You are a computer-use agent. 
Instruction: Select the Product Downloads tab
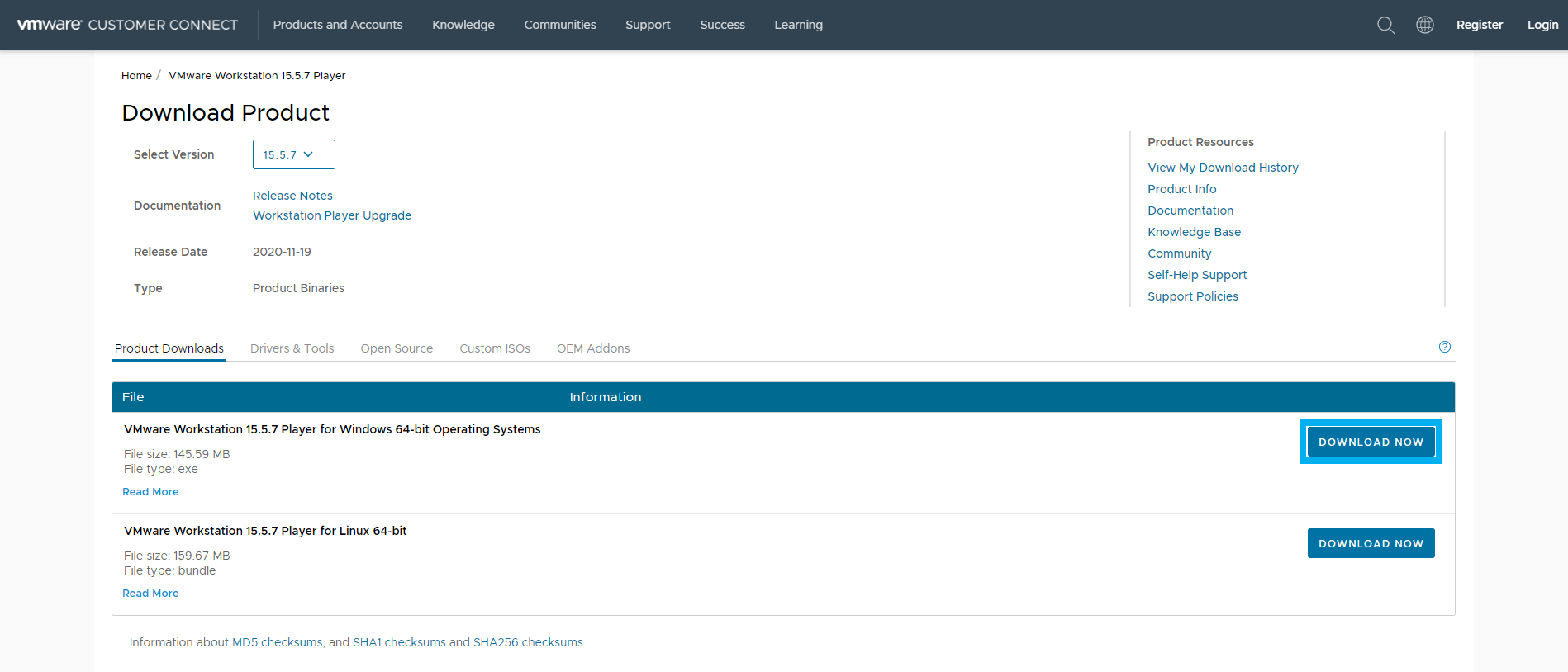click(169, 348)
